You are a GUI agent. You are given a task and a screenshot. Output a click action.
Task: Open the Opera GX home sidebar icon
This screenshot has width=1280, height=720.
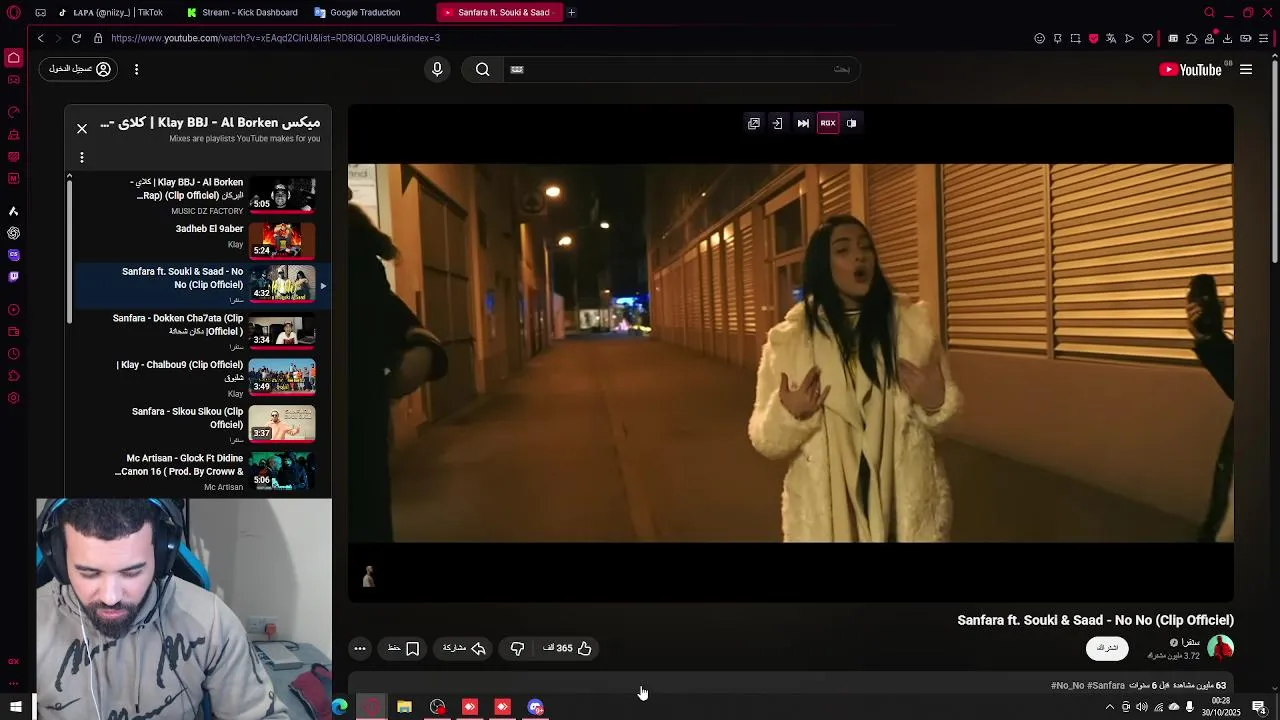[13, 58]
